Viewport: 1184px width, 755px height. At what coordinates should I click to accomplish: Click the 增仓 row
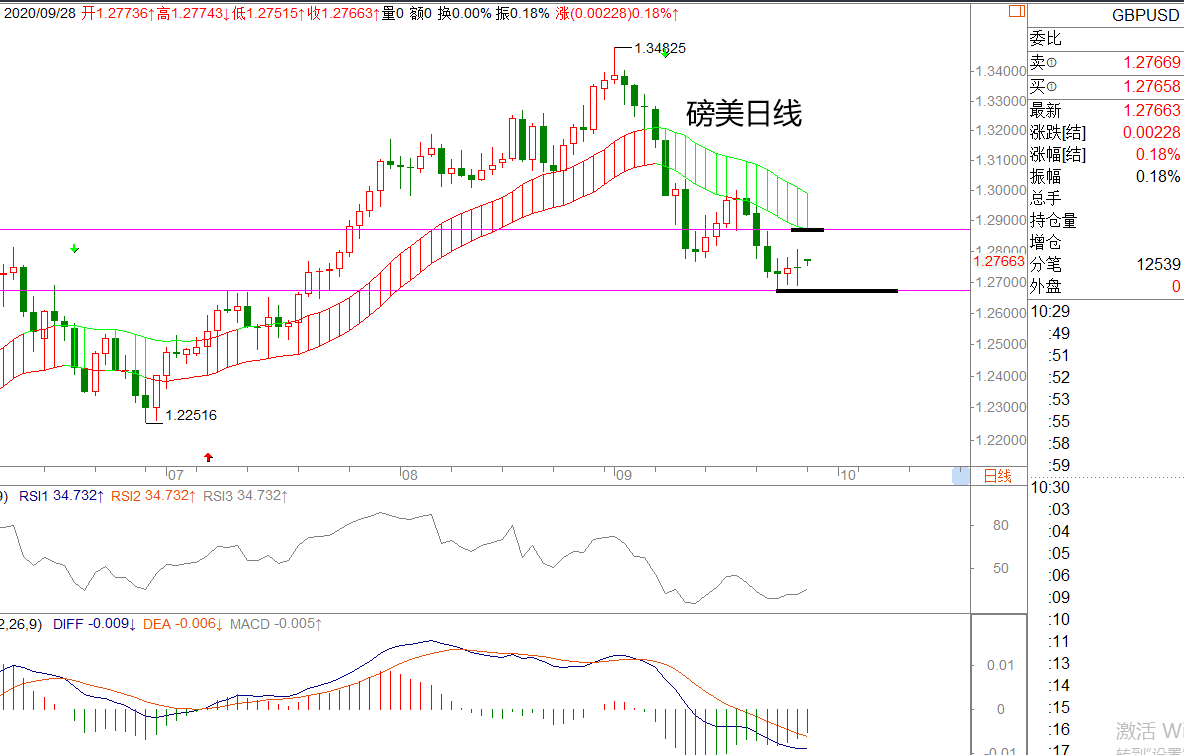[x=1105, y=242]
